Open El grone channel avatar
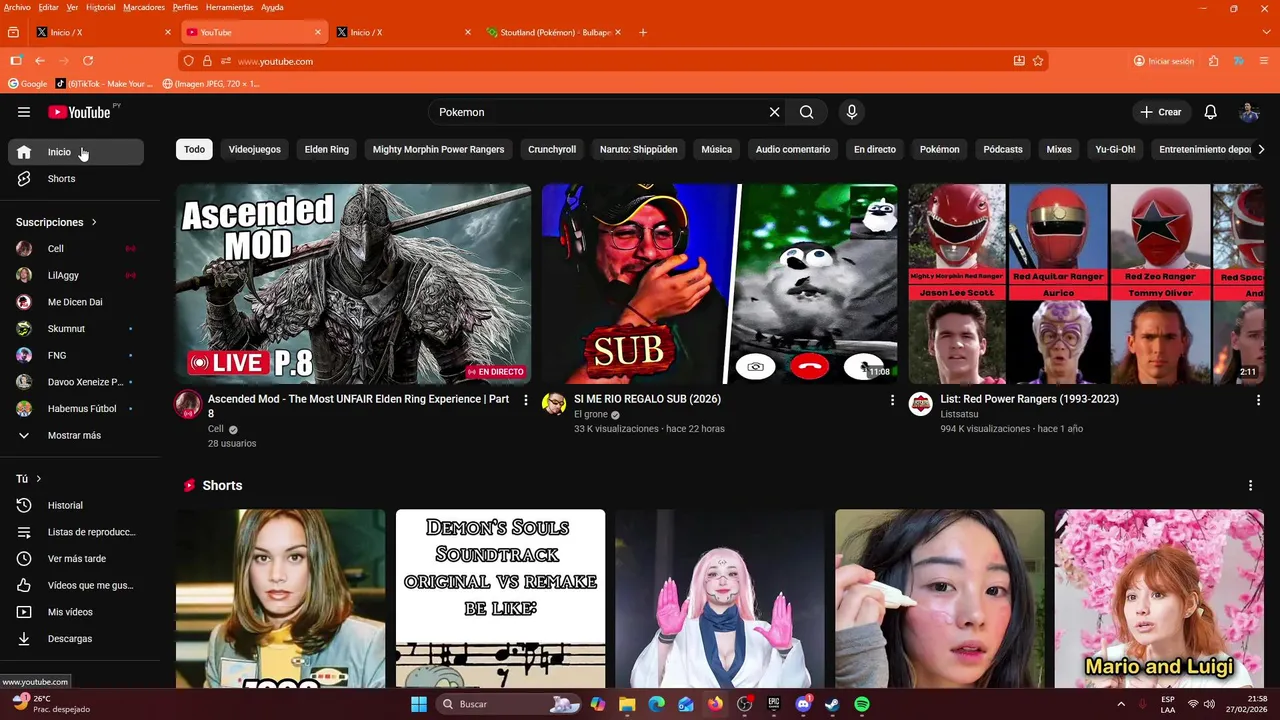The height and width of the screenshot is (720, 1280). pos(554,404)
